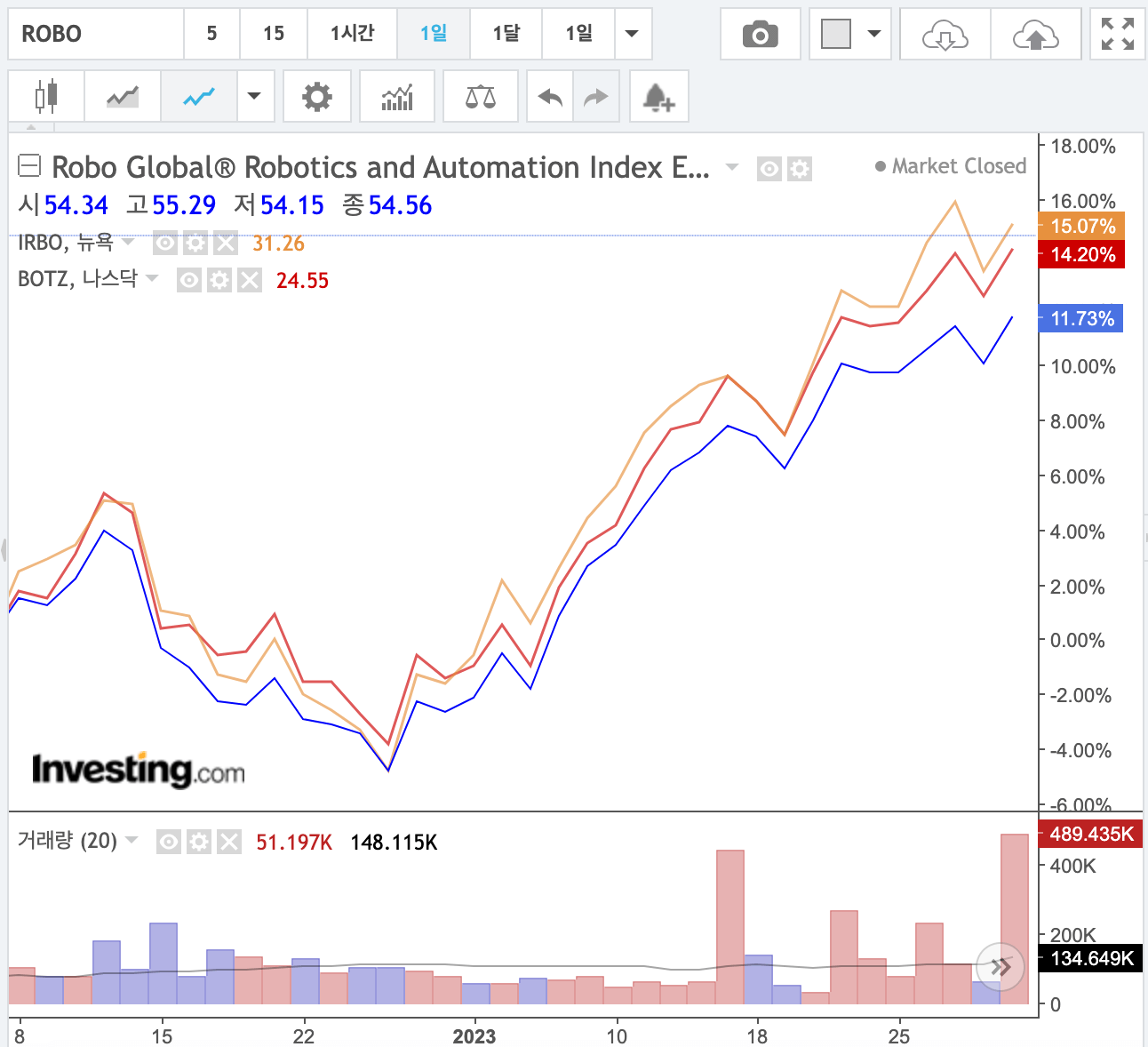Click the chart layout square button
The height and width of the screenshot is (1047, 1148).
(x=836, y=35)
